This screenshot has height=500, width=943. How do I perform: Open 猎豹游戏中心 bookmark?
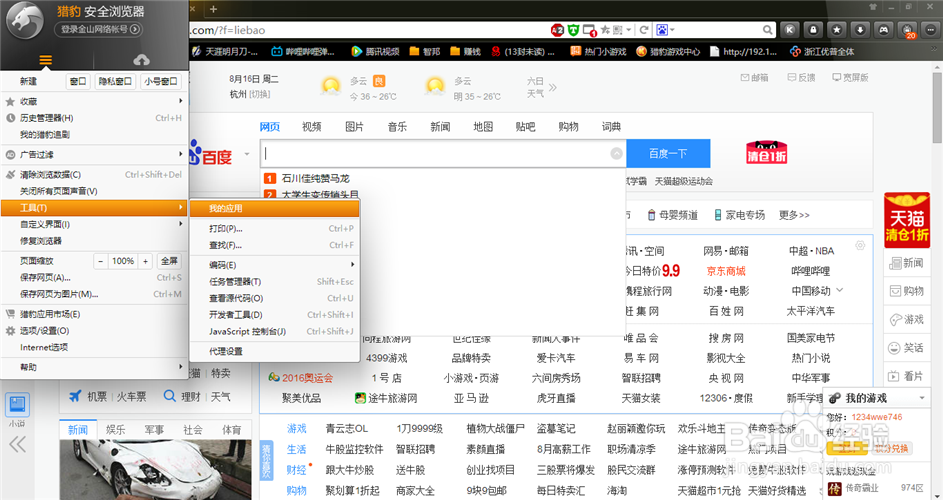(x=668, y=52)
